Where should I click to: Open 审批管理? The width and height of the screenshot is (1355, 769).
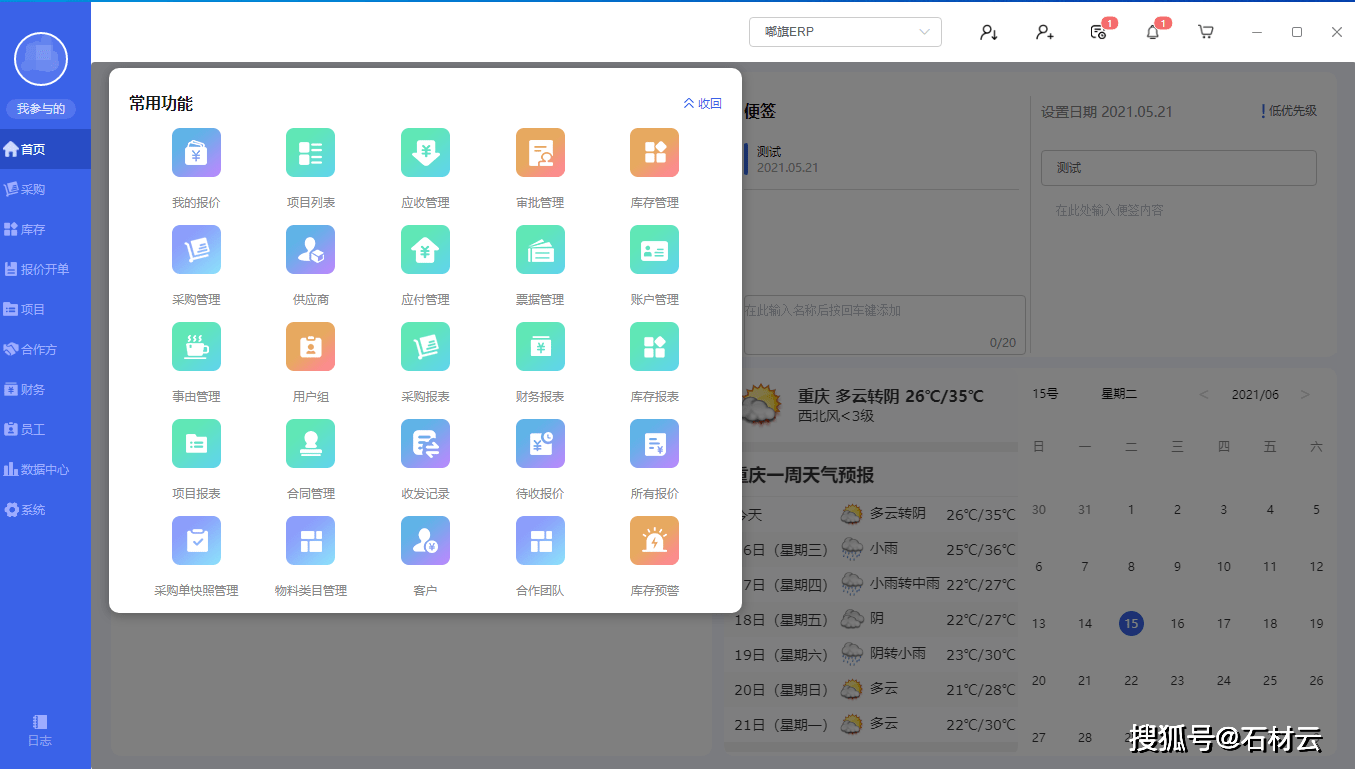(539, 152)
